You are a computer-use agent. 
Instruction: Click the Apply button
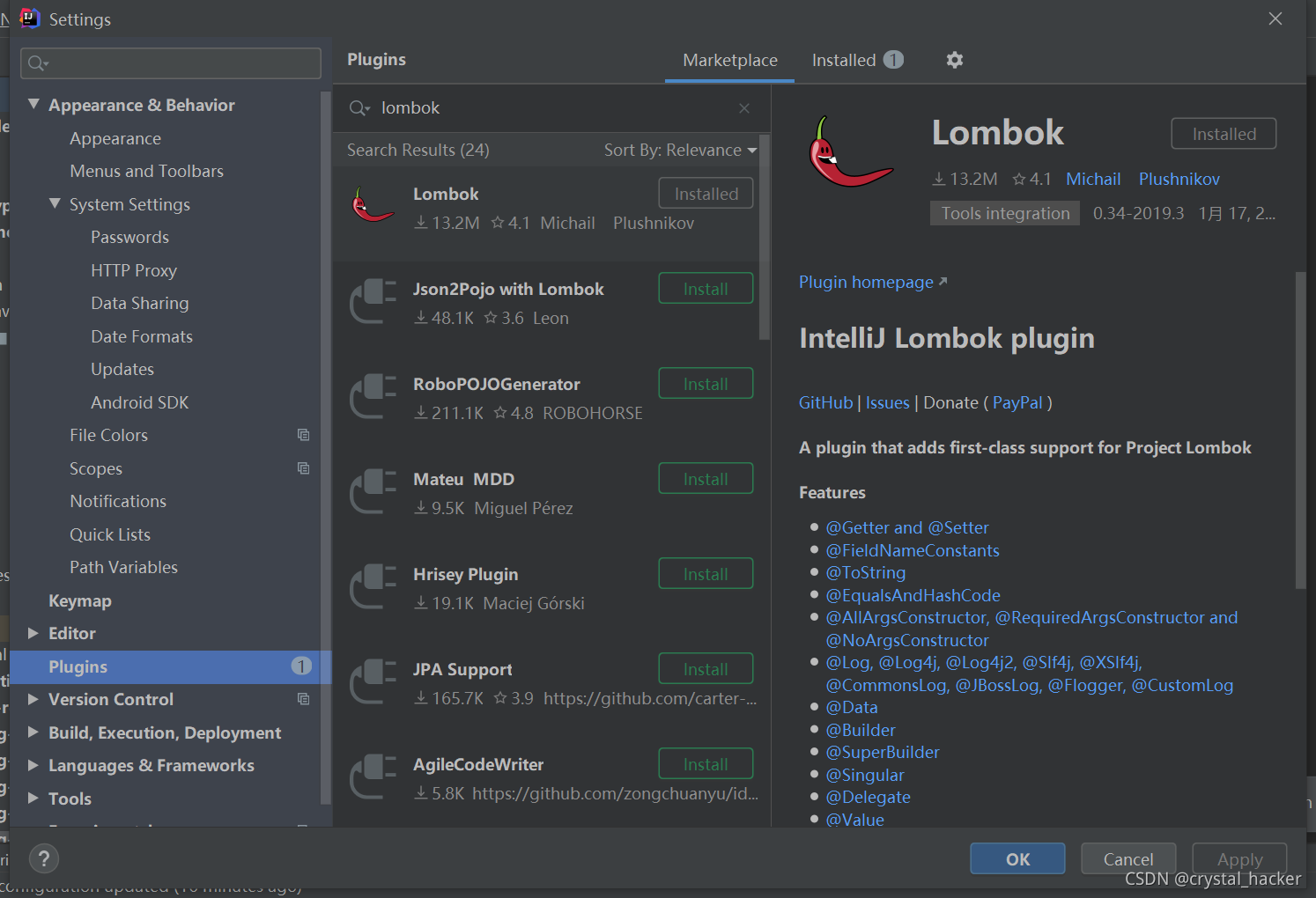point(1239,858)
